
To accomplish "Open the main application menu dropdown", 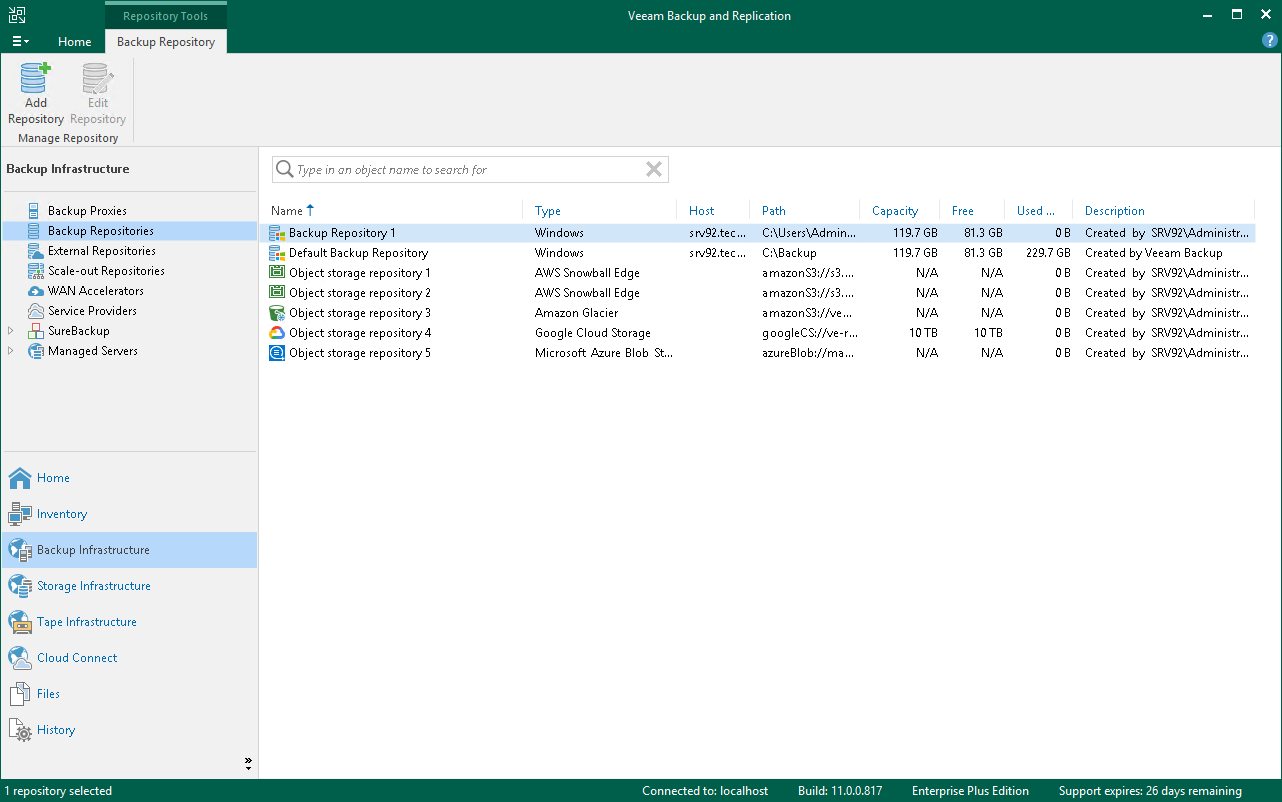I will tap(20, 42).
